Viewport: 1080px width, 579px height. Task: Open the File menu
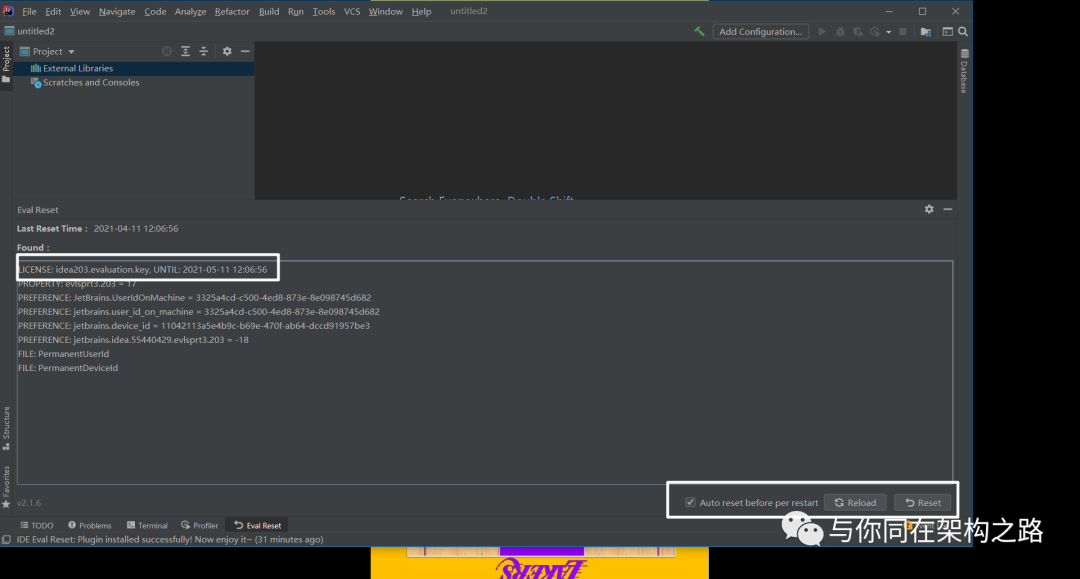29,12
